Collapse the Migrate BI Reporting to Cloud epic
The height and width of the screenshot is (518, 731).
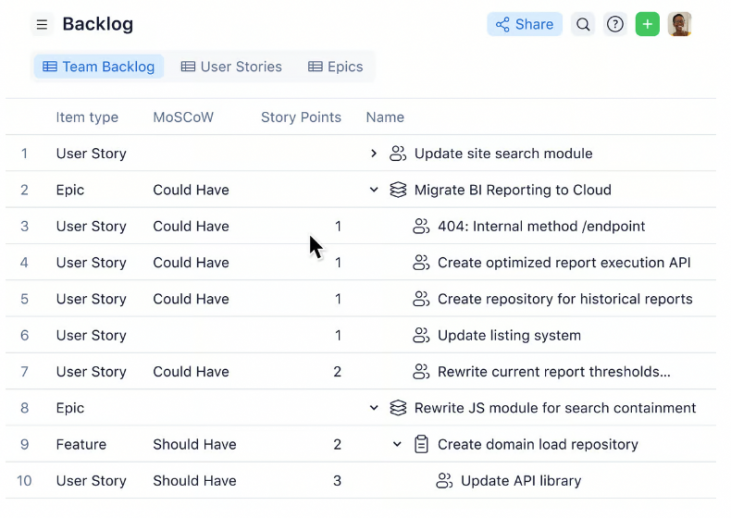click(373, 190)
